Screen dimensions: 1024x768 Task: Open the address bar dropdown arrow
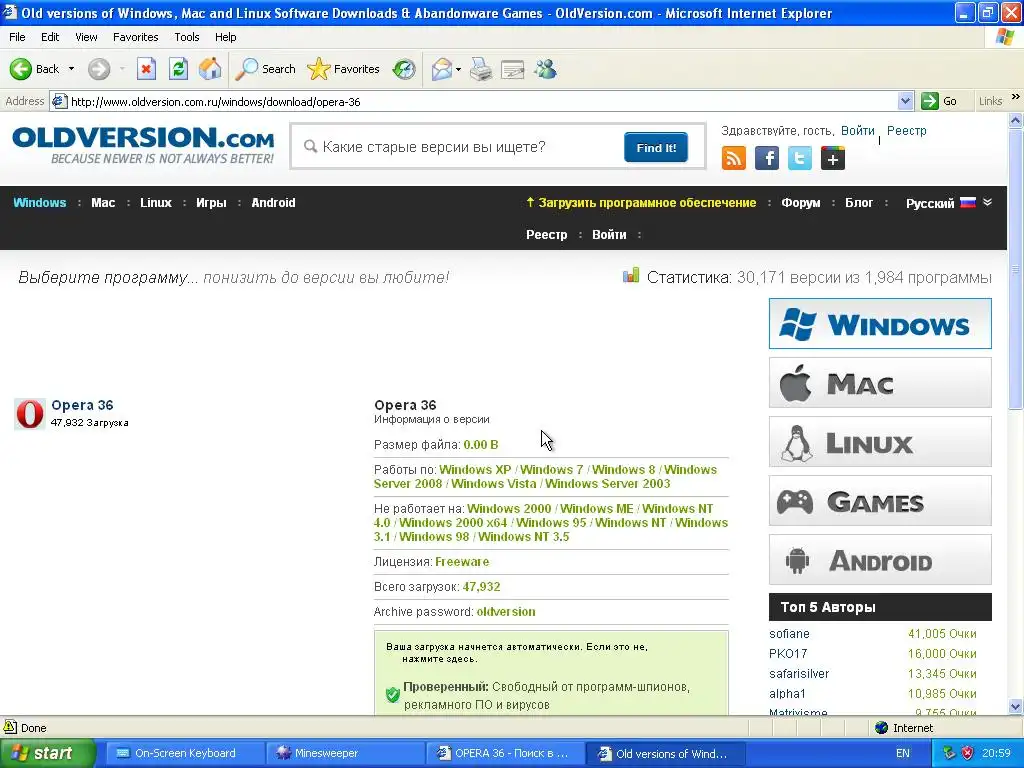pos(905,101)
